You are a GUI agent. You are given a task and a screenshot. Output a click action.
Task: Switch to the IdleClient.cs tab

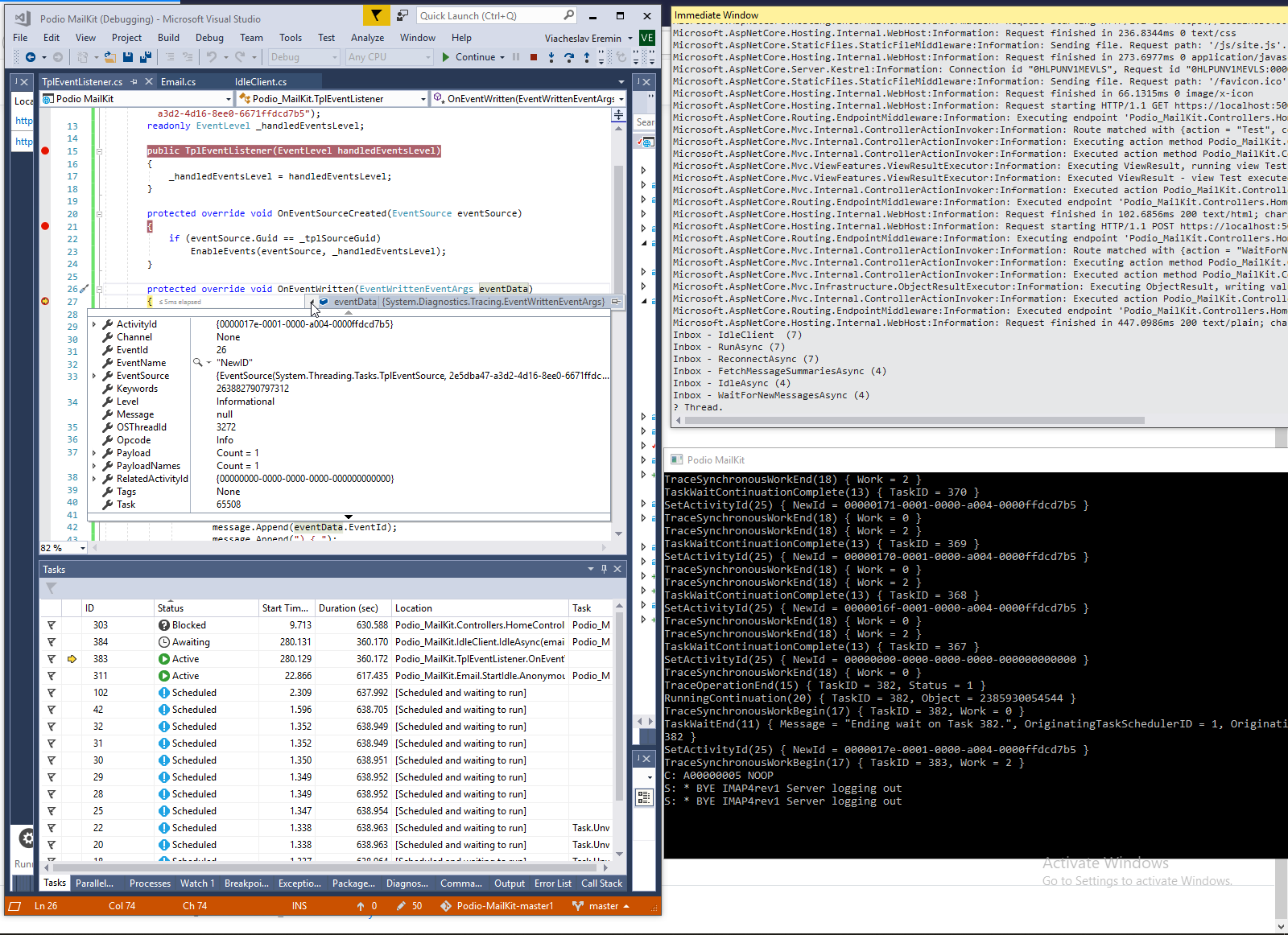[x=261, y=82]
